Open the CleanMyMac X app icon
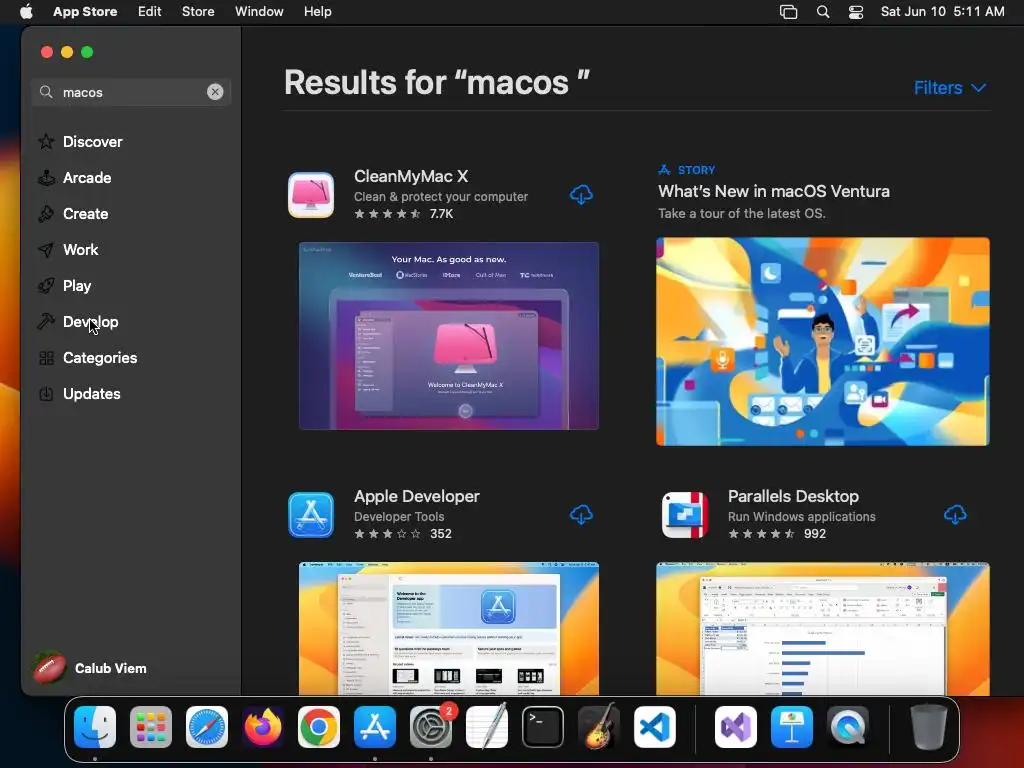The width and height of the screenshot is (1024, 768). point(311,195)
